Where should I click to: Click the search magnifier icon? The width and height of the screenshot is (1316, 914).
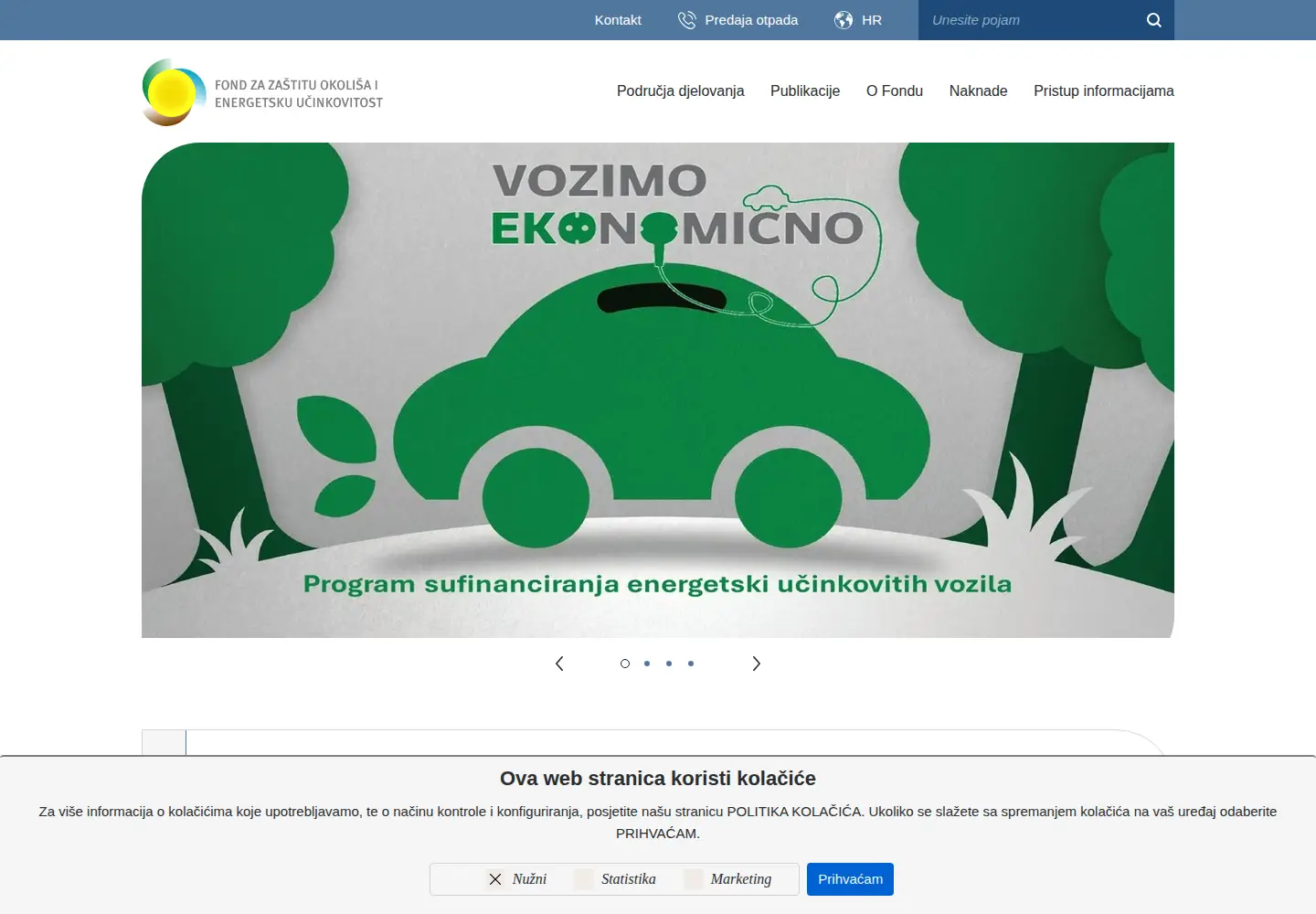tap(1154, 20)
